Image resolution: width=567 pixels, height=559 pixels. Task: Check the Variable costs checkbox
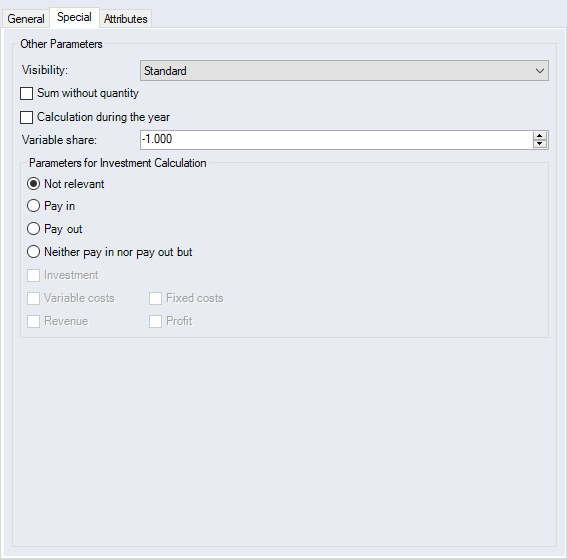[x=33, y=298]
